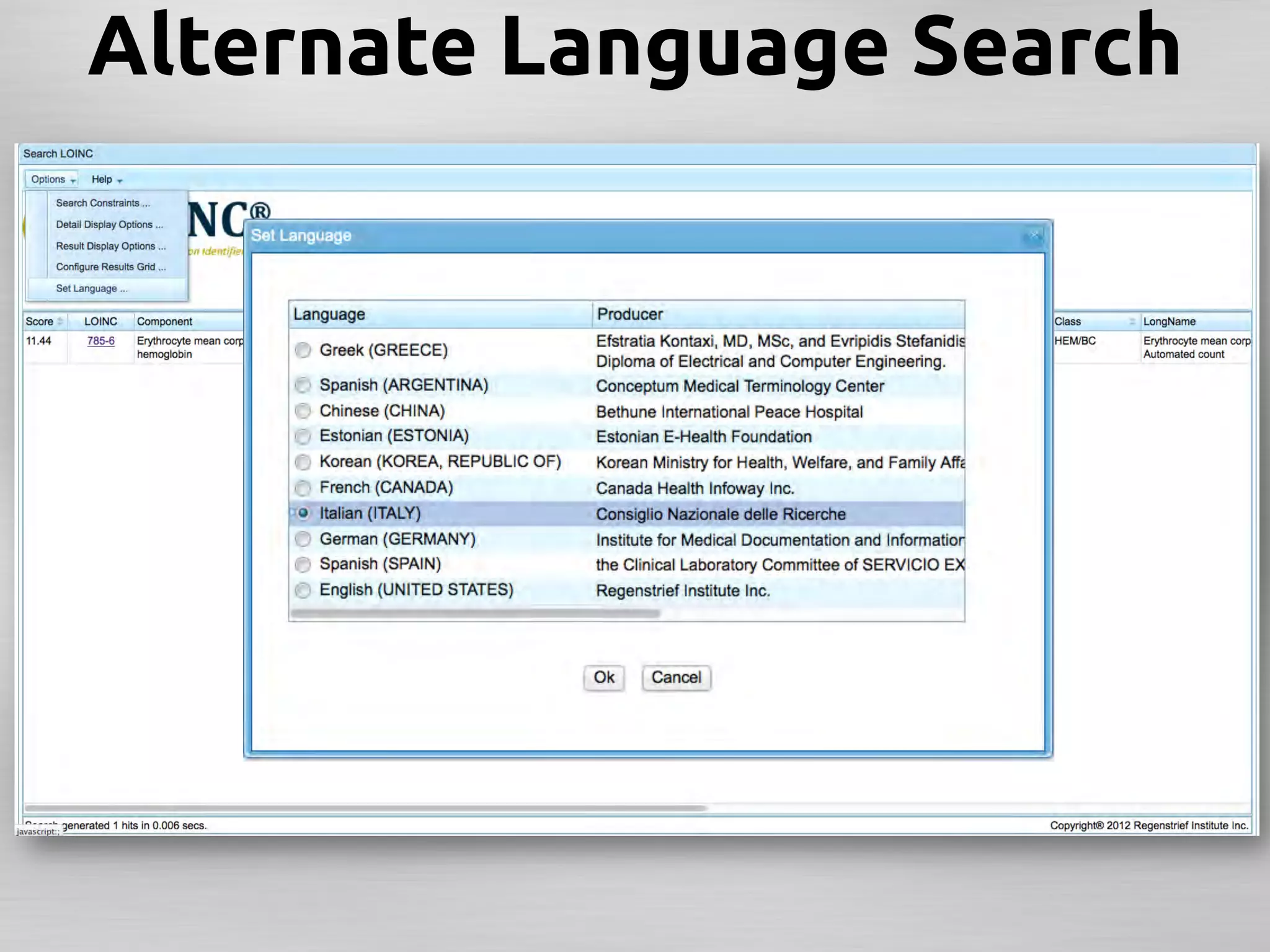Confirm language with the Ok button
The image size is (1270, 952).
tap(604, 677)
